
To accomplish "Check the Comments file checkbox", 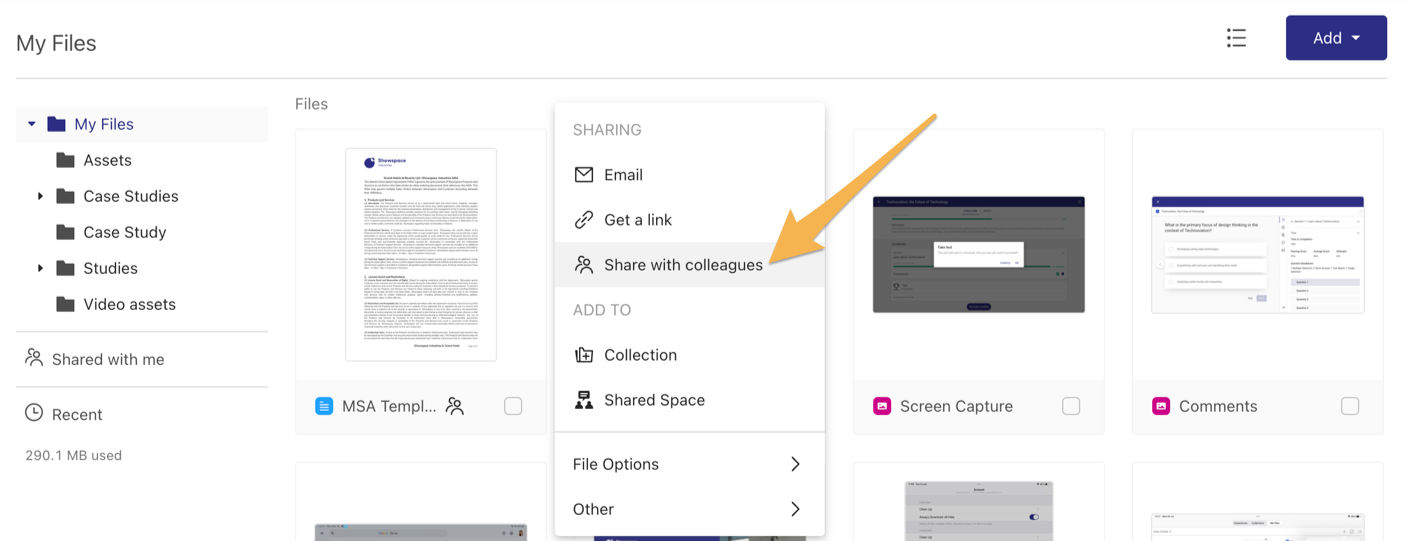I will [x=1350, y=406].
